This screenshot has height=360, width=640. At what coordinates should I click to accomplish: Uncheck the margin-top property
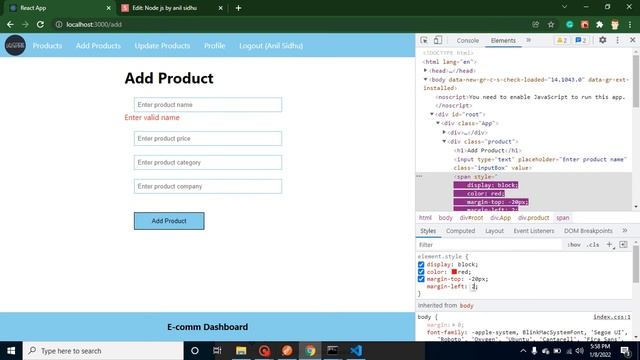point(421,279)
